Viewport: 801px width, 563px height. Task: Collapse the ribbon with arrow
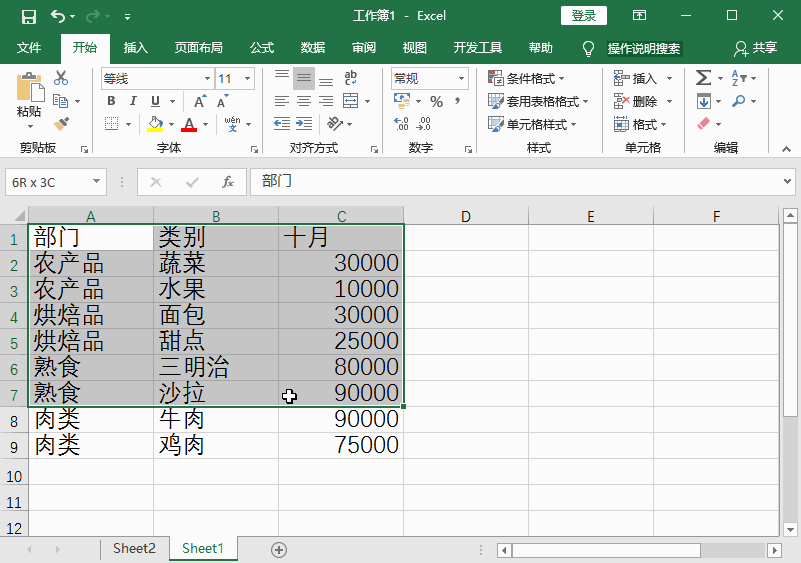[x=787, y=149]
